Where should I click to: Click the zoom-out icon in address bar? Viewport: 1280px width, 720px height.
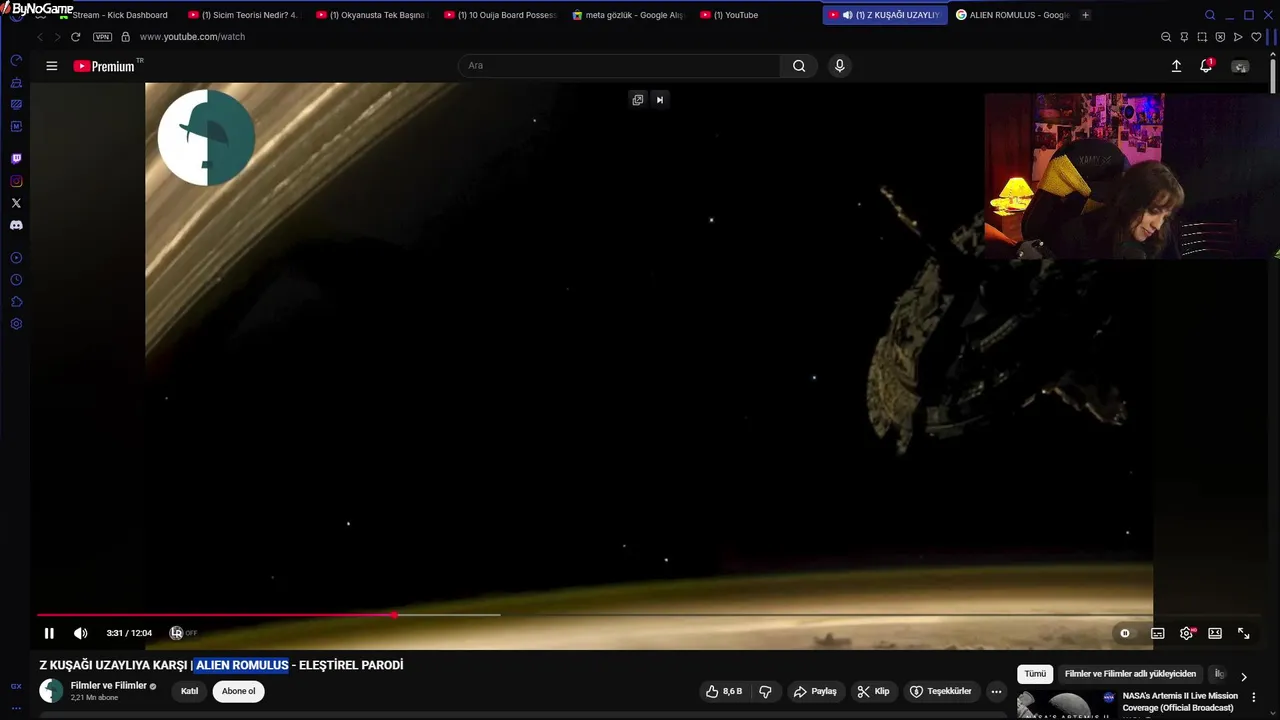click(x=1166, y=37)
